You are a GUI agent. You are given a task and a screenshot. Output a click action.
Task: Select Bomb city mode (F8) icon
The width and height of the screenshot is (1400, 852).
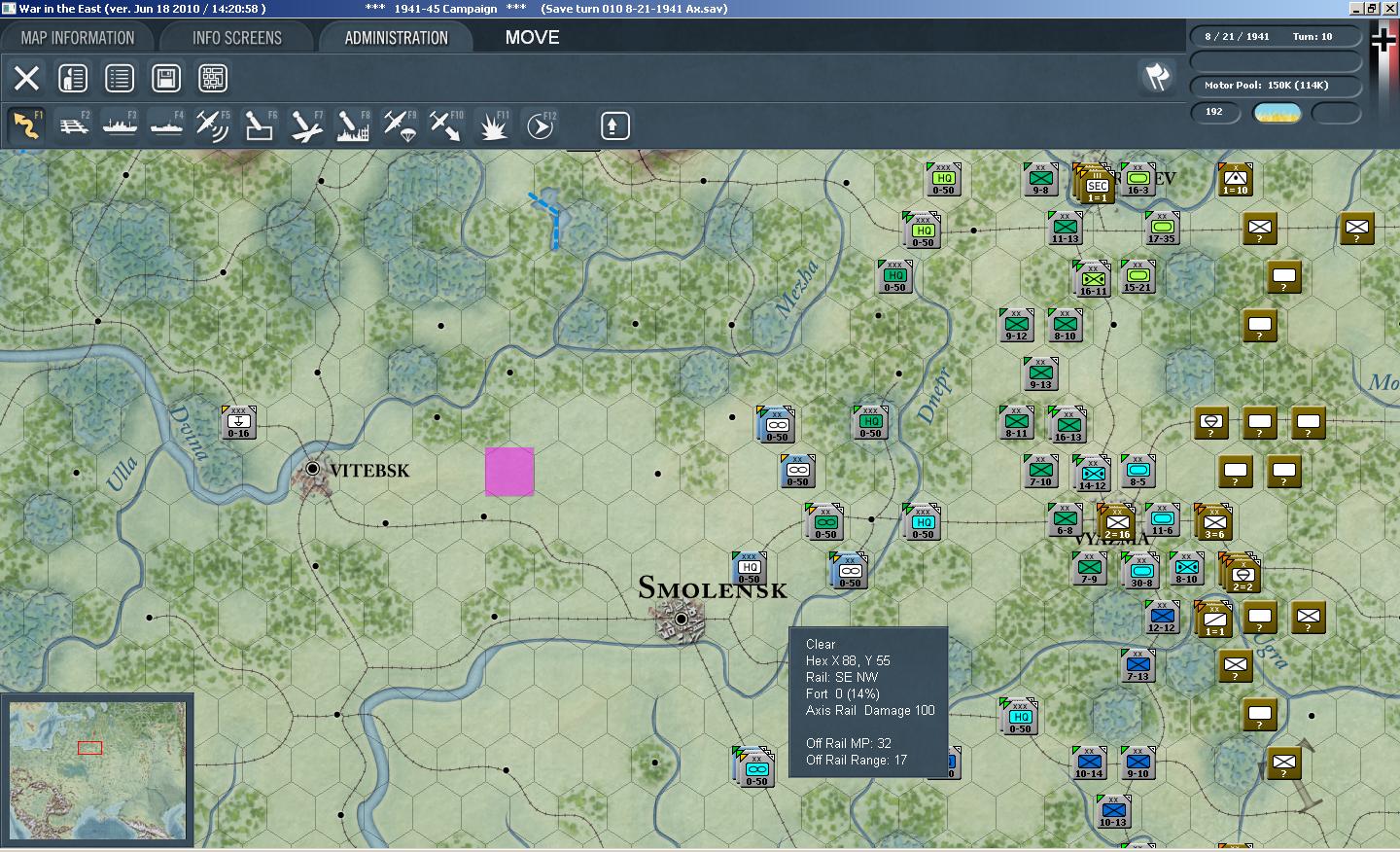[x=353, y=126]
